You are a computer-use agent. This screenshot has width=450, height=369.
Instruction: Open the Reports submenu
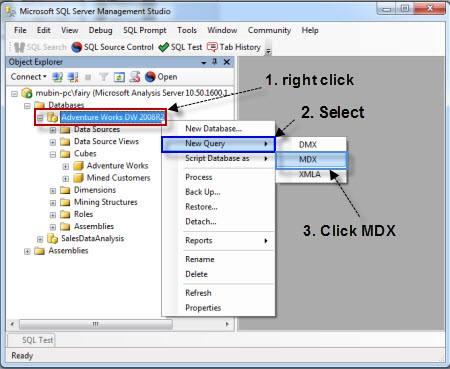tap(218, 241)
